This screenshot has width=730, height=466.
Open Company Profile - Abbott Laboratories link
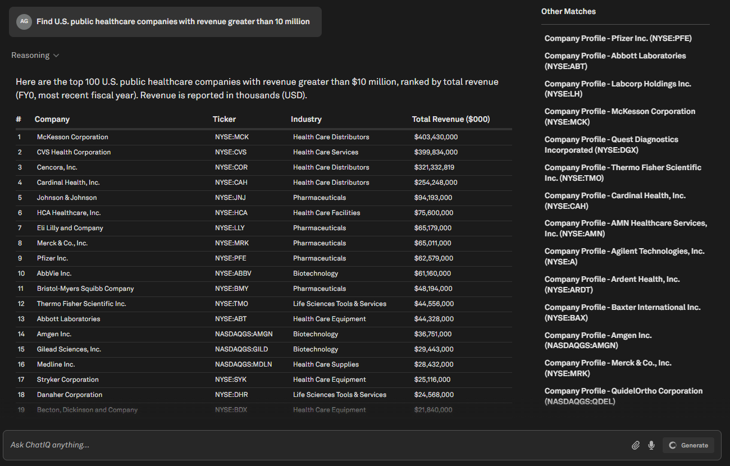coord(615,61)
